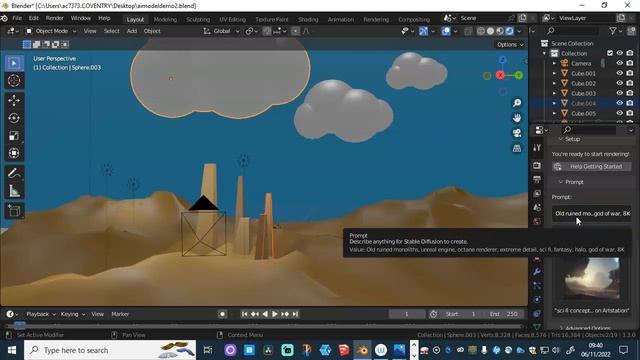640x360 pixels.
Task: Select the Select Box tool
Action: pos(14,63)
